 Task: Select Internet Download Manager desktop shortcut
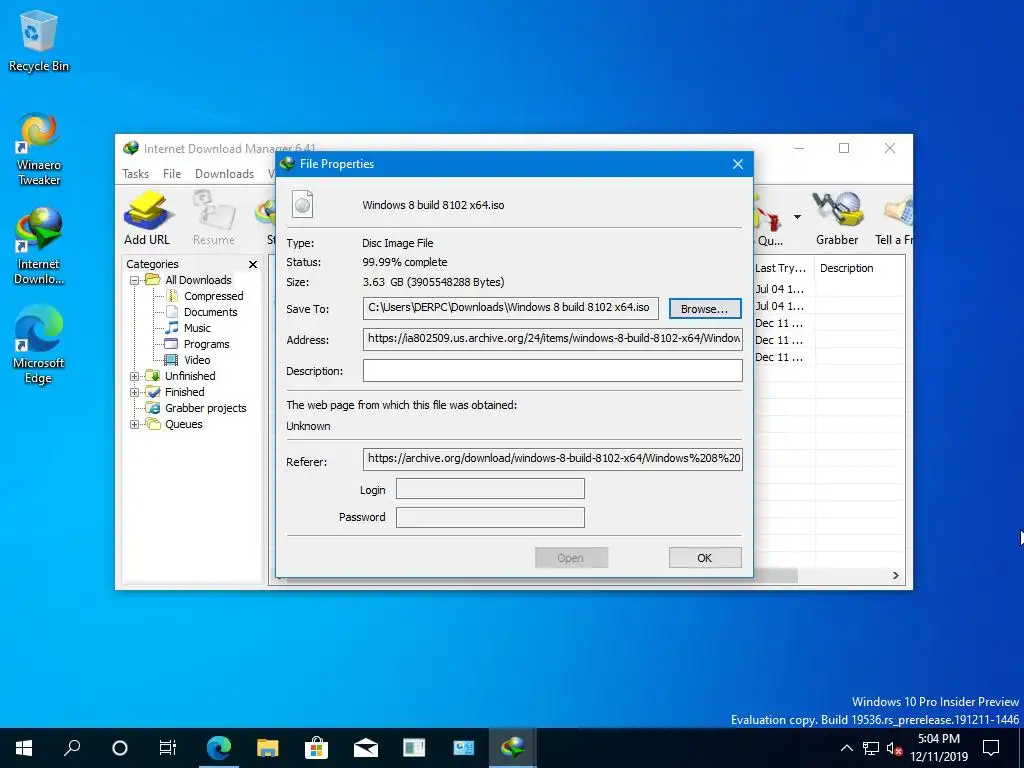pyautogui.click(x=39, y=246)
